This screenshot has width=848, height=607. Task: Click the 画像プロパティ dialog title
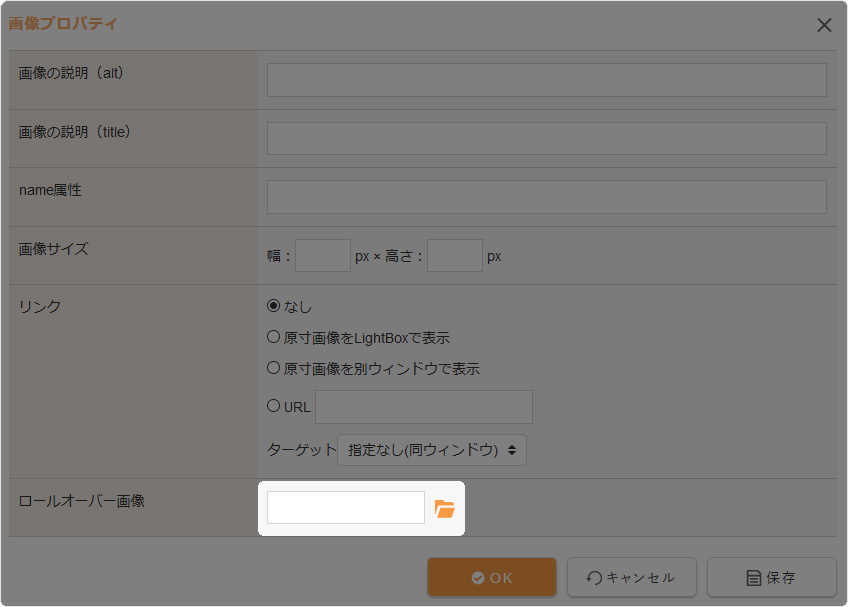[x=62, y=23]
